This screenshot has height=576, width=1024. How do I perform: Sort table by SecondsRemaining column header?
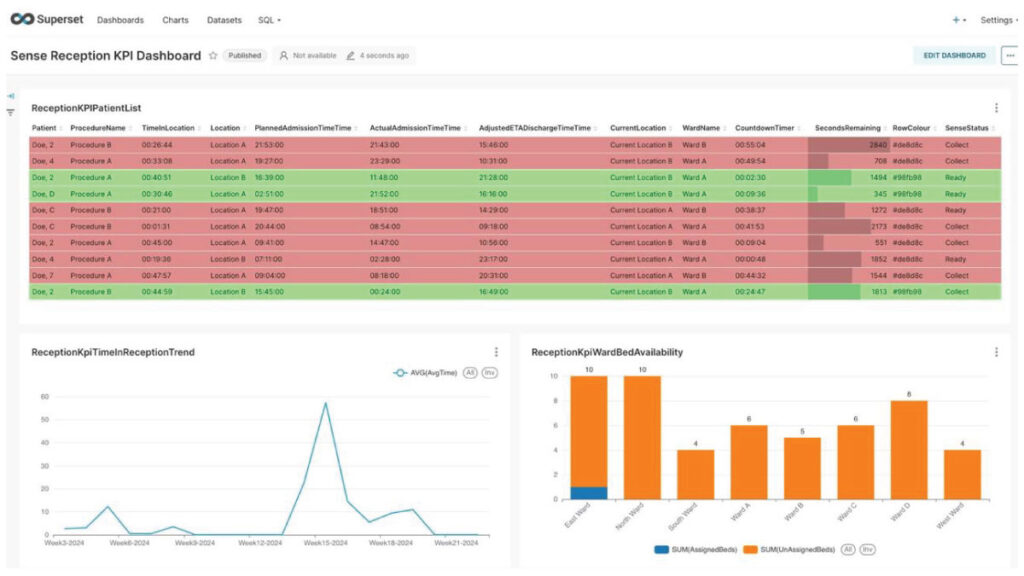click(x=846, y=128)
